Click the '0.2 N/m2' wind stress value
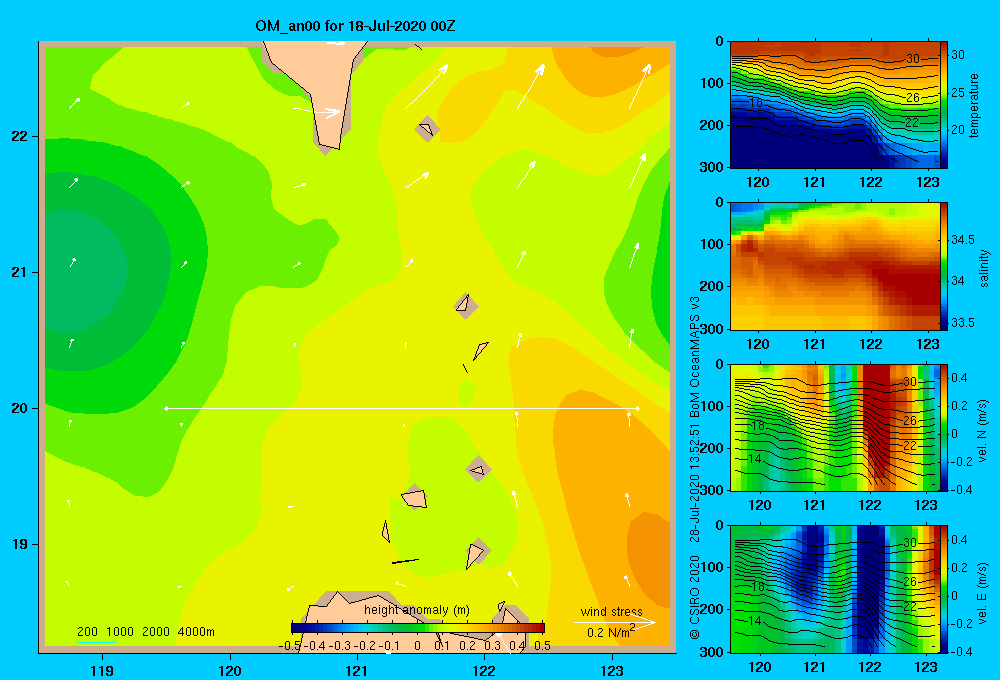The image size is (1000, 680). click(x=611, y=632)
